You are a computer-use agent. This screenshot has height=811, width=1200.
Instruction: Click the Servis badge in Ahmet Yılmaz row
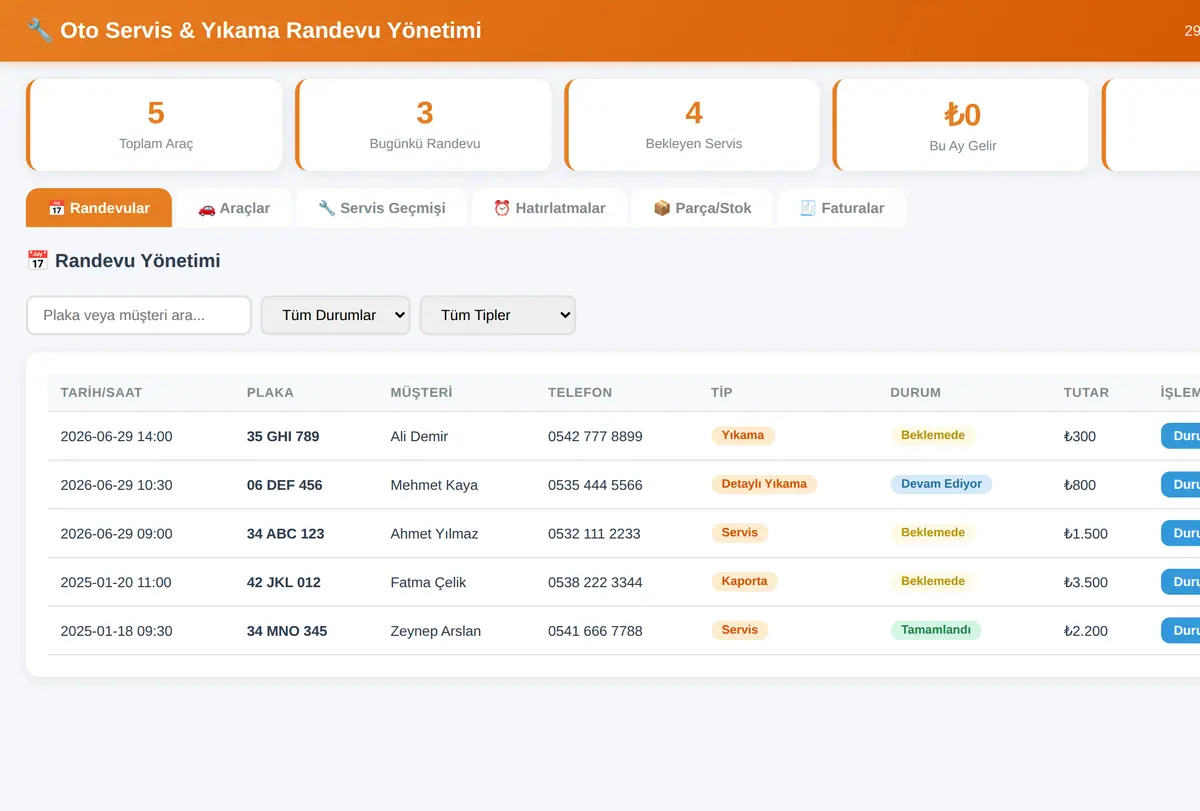(739, 533)
